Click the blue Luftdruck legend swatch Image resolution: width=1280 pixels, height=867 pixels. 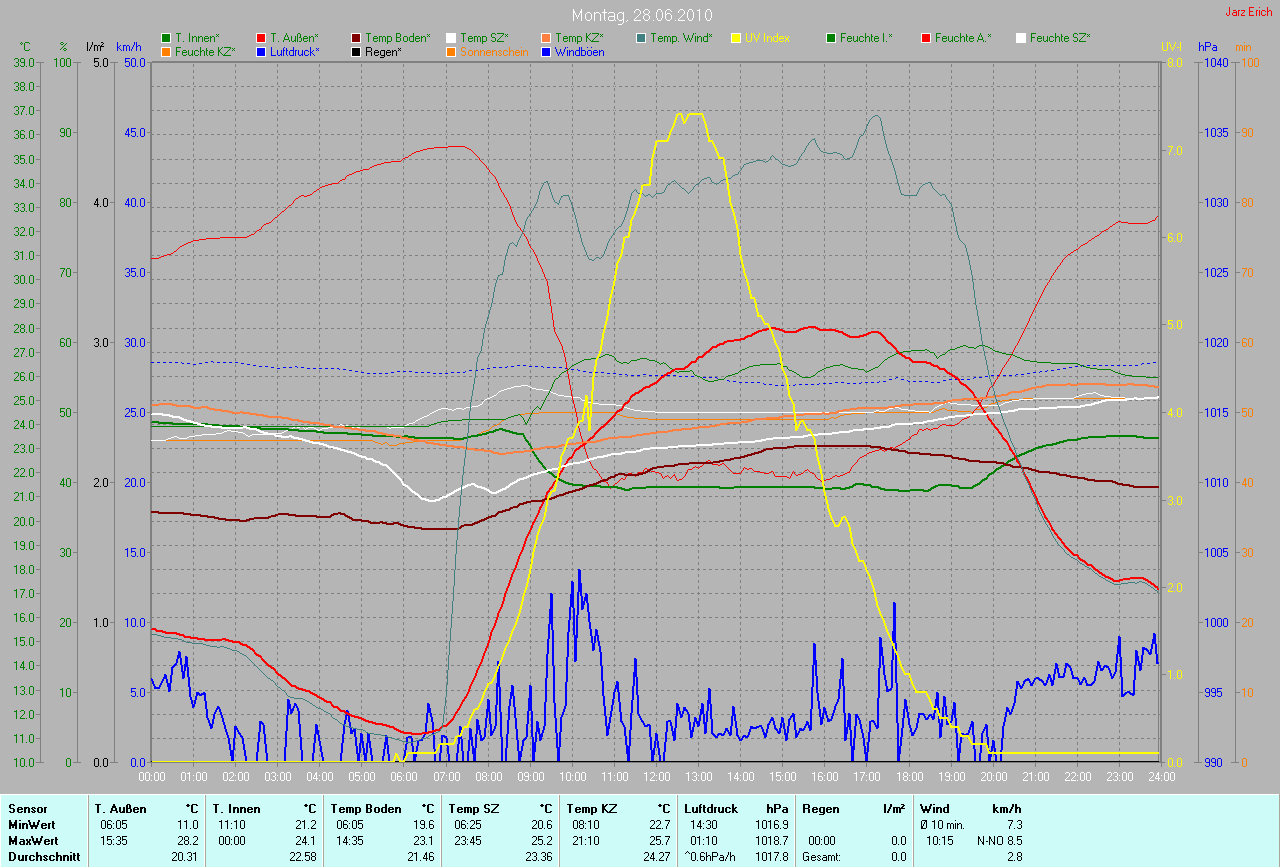pos(262,51)
